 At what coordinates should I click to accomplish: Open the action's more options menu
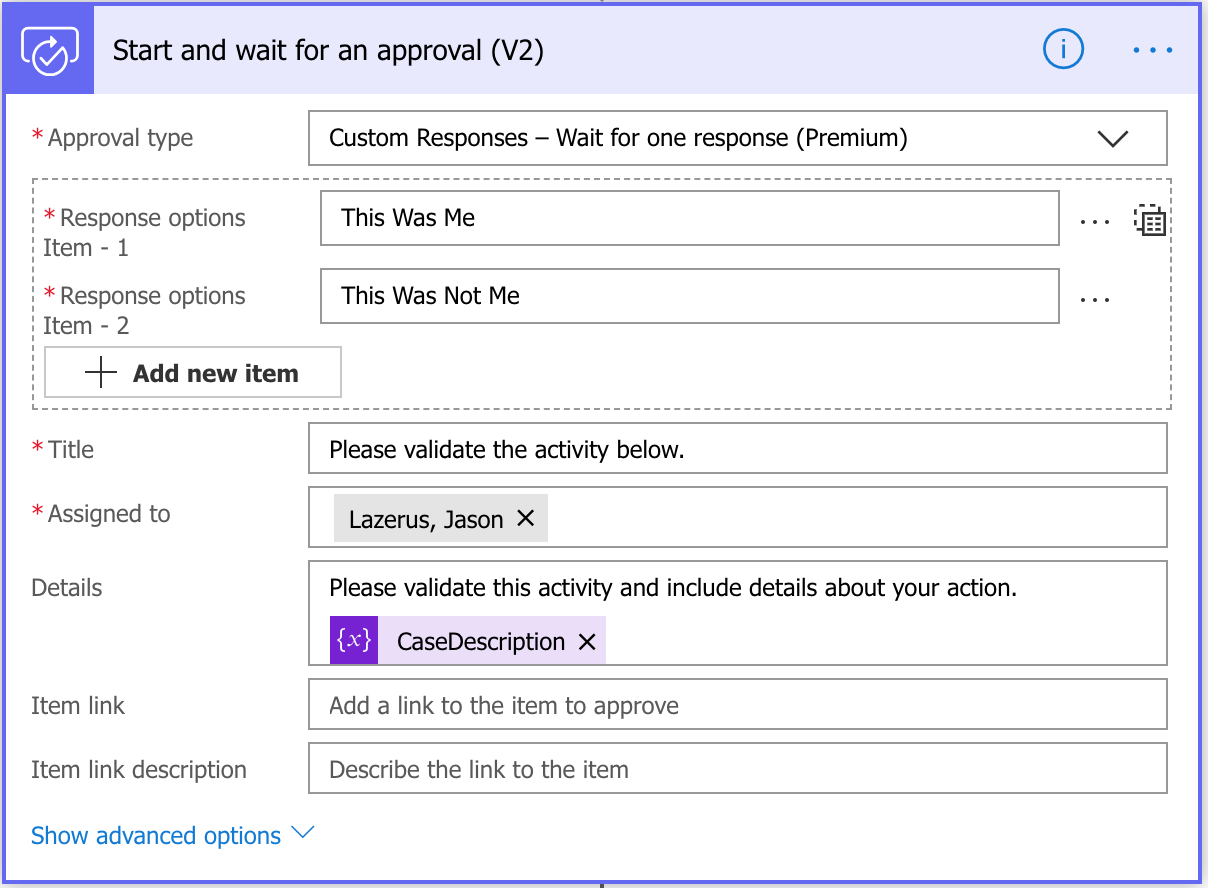(x=1153, y=48)
